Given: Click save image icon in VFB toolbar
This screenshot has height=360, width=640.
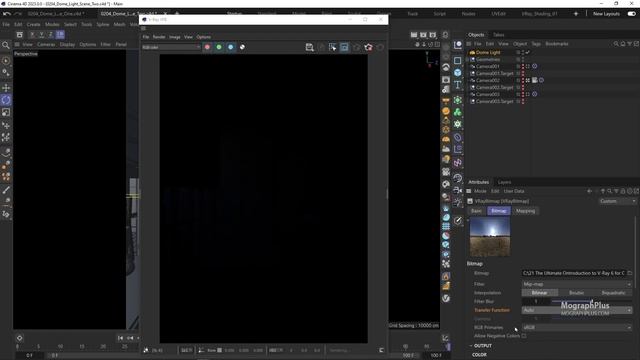Looking at the screenshot, I should pos(309,47).
